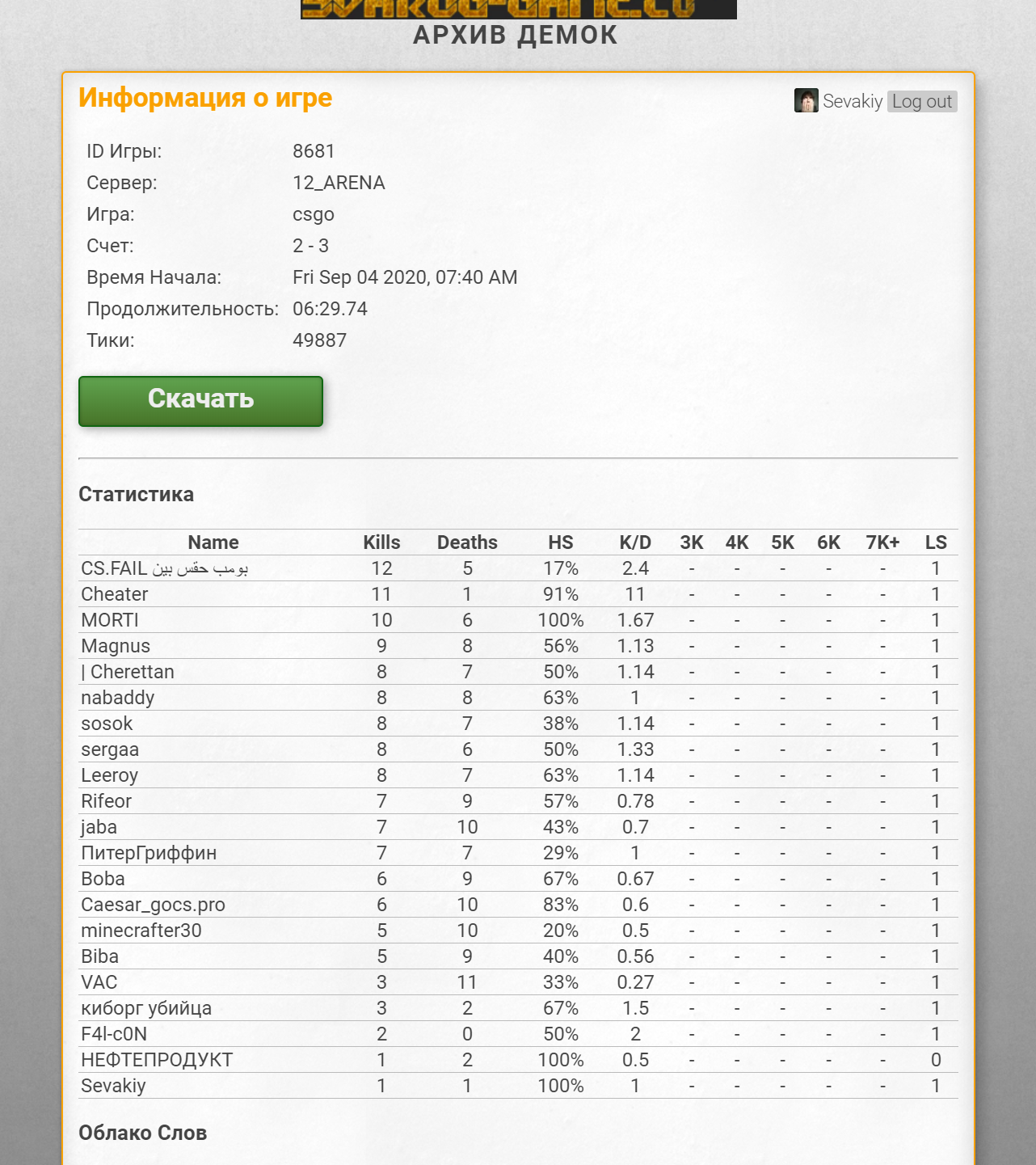Sort table by HS column header
Image resolution: width=1036 pixels, height=1165 pixels.
561,542
